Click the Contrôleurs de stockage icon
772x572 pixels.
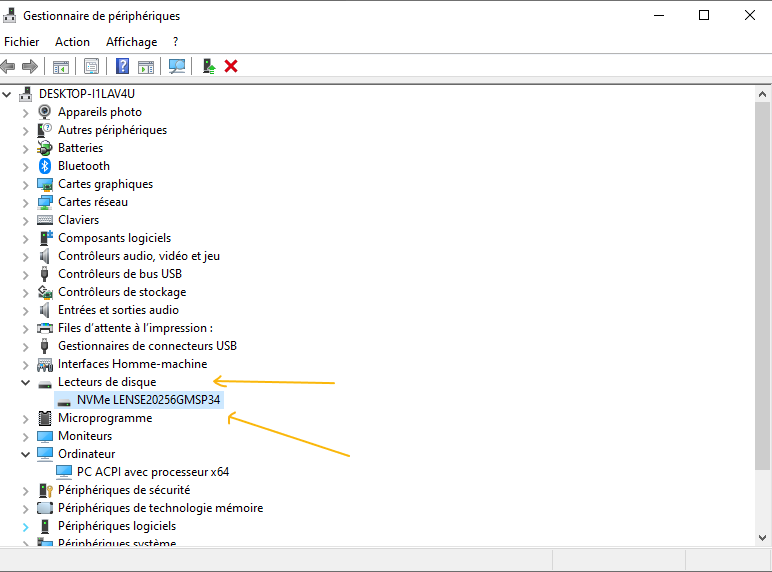tap(45, 292)
